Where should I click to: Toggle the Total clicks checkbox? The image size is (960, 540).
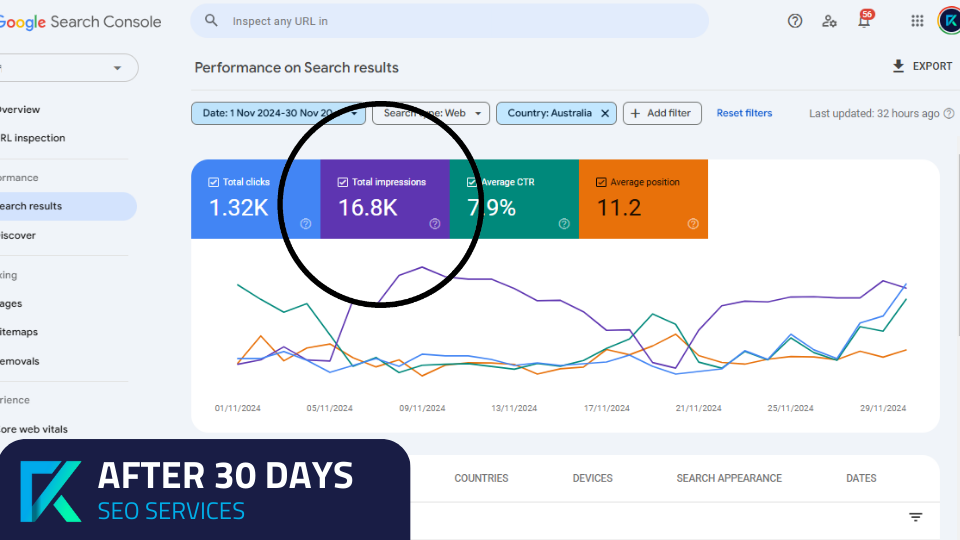tap(213, 182)
